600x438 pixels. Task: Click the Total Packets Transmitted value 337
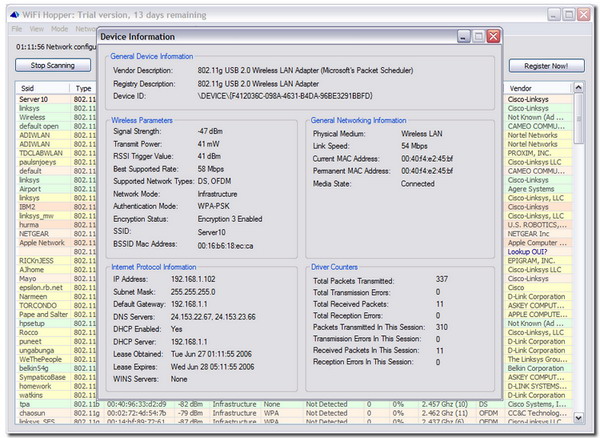(442, 279)
